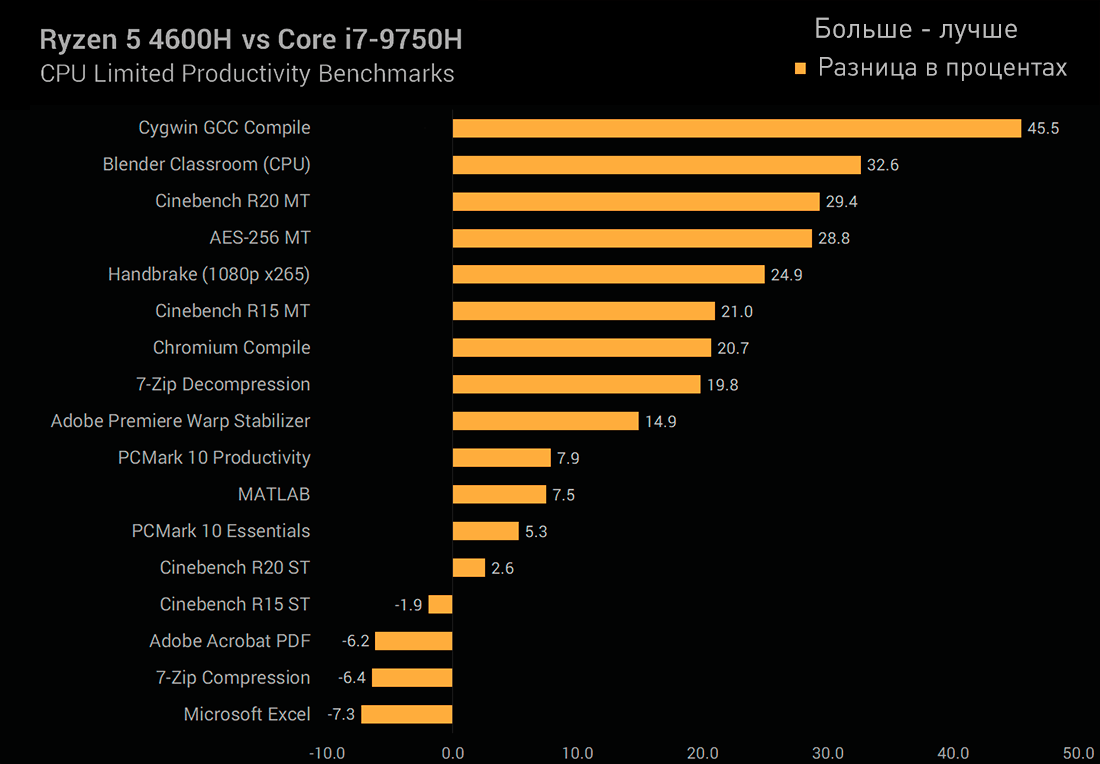Select the 'MATLAB' label

click(274, 494)
